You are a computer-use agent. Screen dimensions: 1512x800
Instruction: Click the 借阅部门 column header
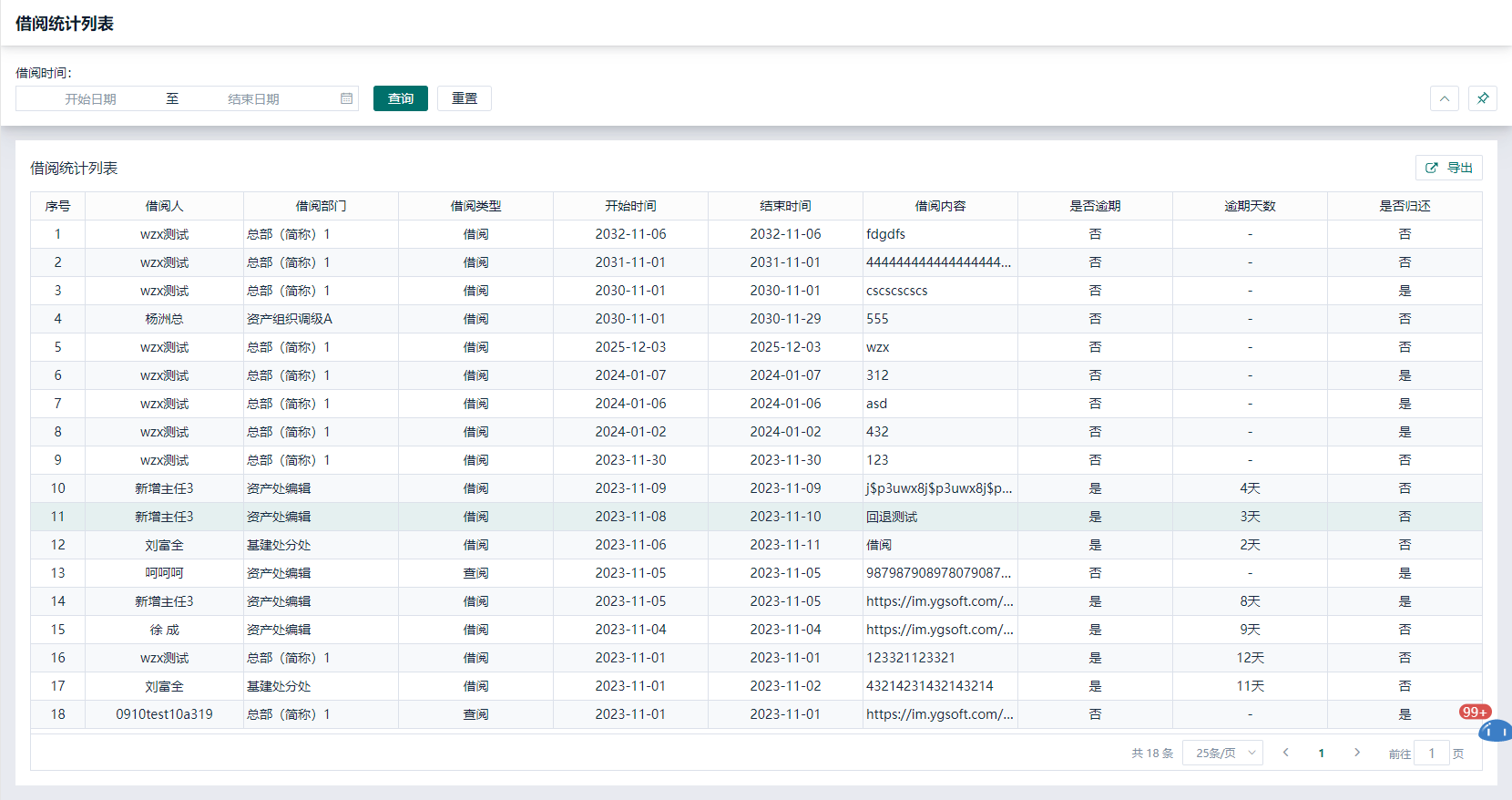(x=321, y=206)
